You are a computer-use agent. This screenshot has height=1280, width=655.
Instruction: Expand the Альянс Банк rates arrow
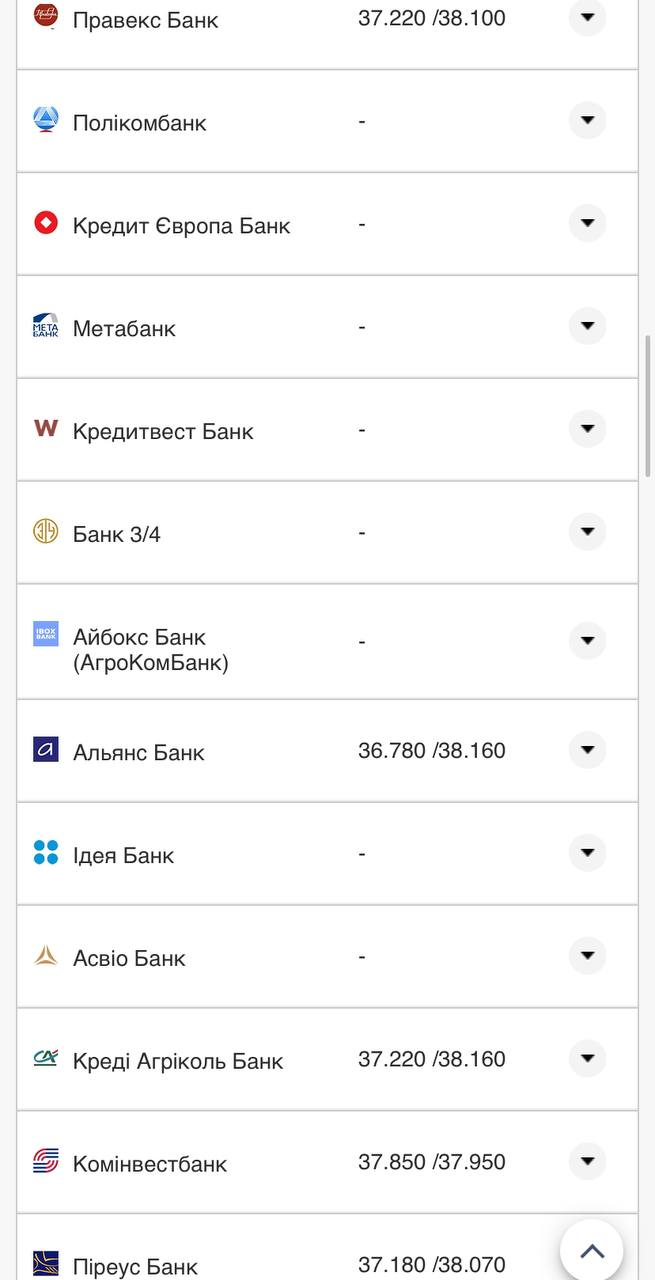click(x=587, y=750)
